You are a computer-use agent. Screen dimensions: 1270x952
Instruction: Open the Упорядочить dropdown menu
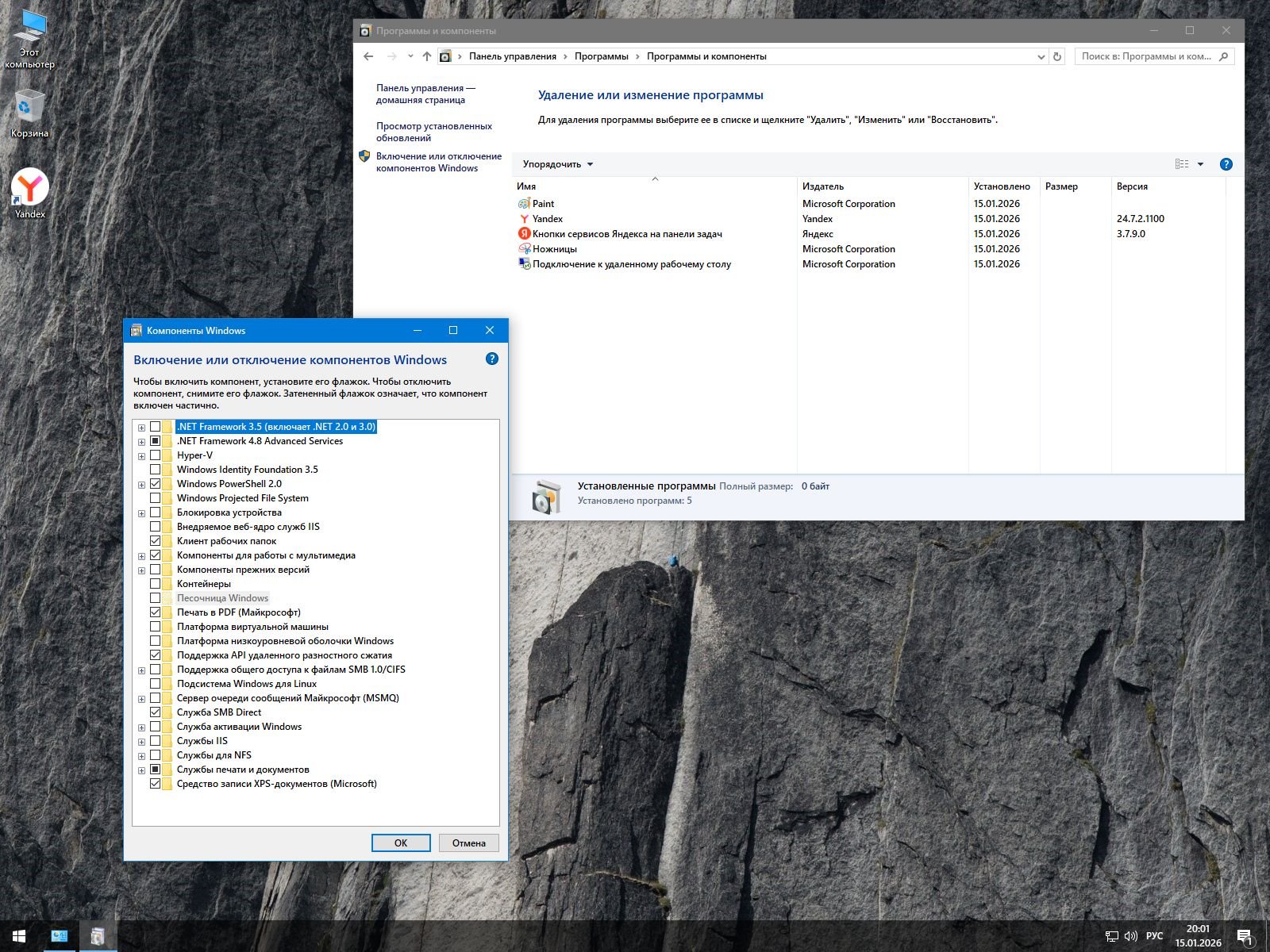coord(557,164)
